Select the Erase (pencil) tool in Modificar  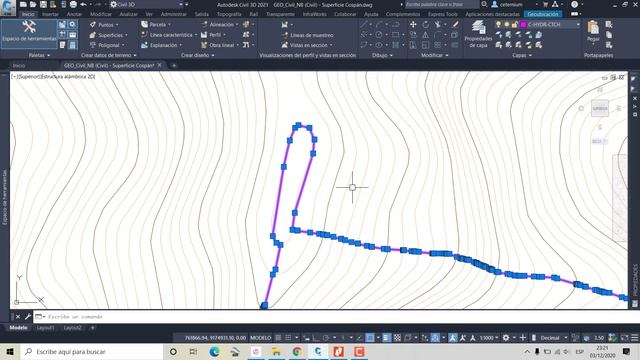point(456,24)
